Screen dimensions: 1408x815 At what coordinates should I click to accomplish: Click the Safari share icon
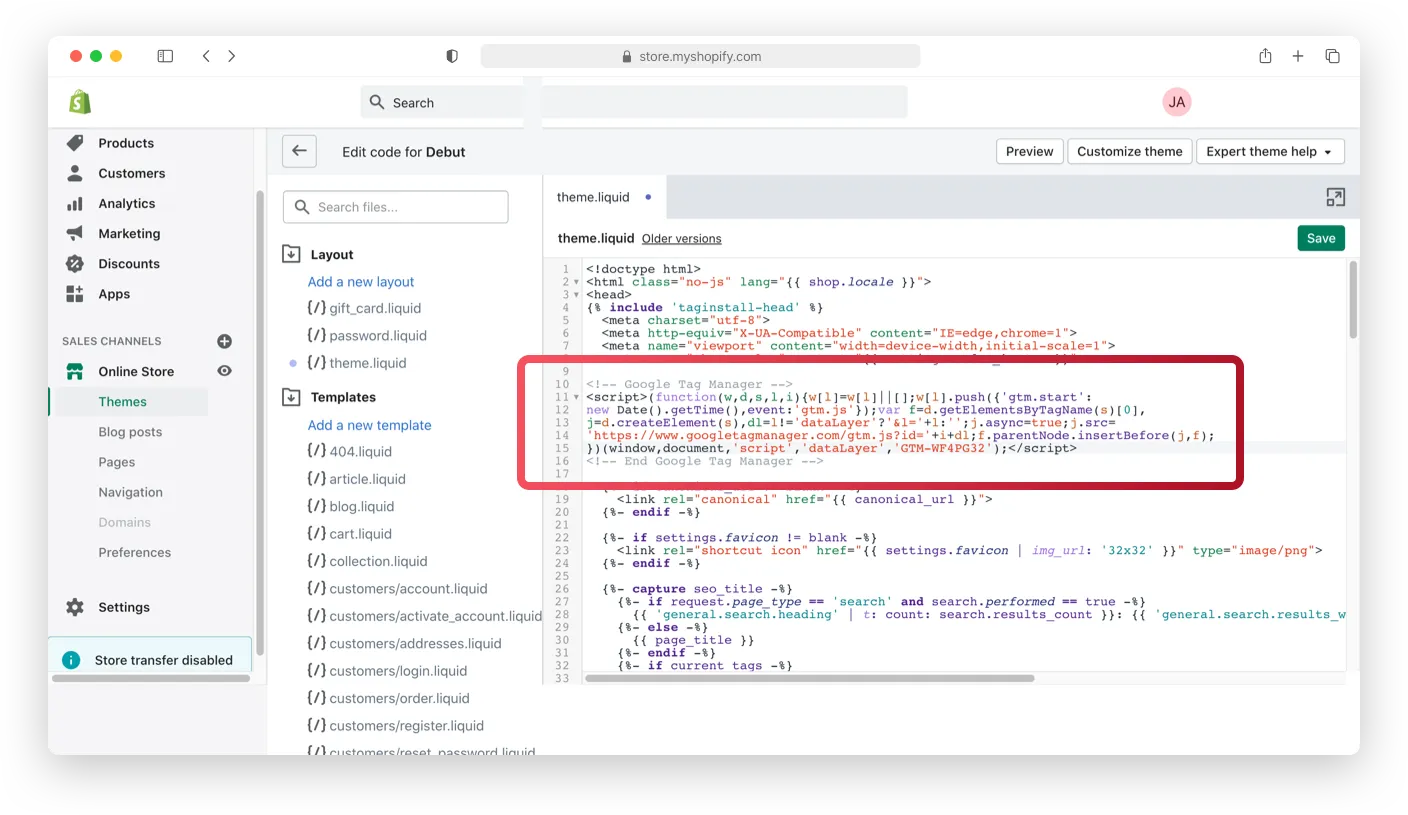1265,56
